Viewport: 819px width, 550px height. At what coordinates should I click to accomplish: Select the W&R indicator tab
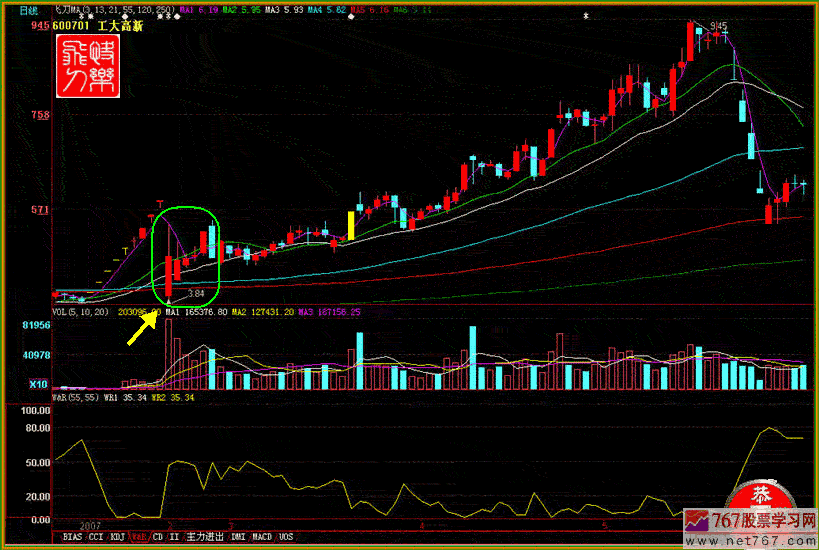click(x=139, y=537)
